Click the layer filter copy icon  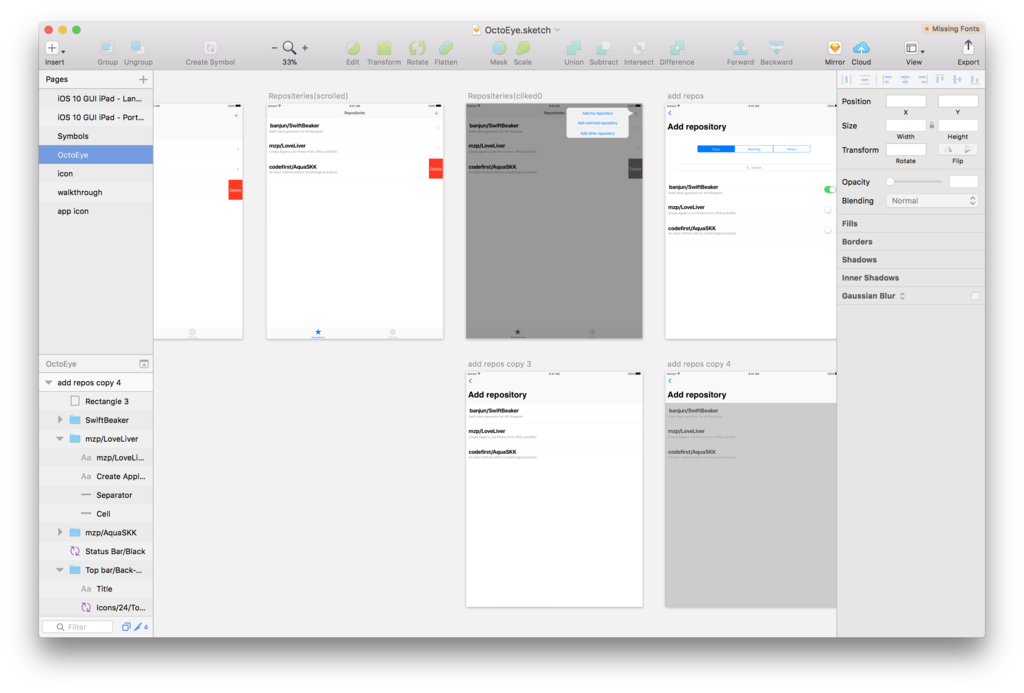click(126, 627)
